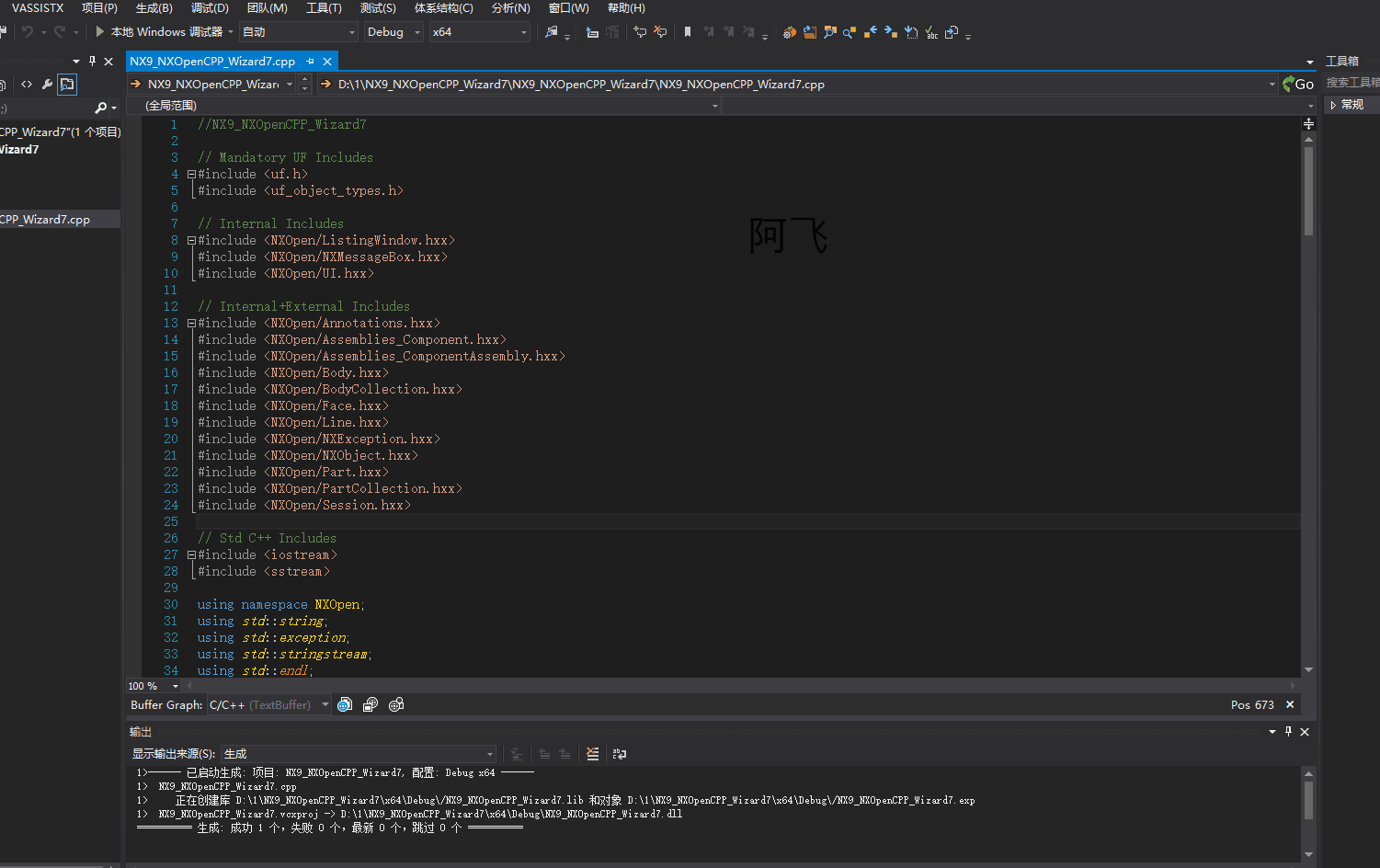This screenshot has width=1380, height=868.
Task: Open the 体系结构(C) menu
Action: (444, 8)
